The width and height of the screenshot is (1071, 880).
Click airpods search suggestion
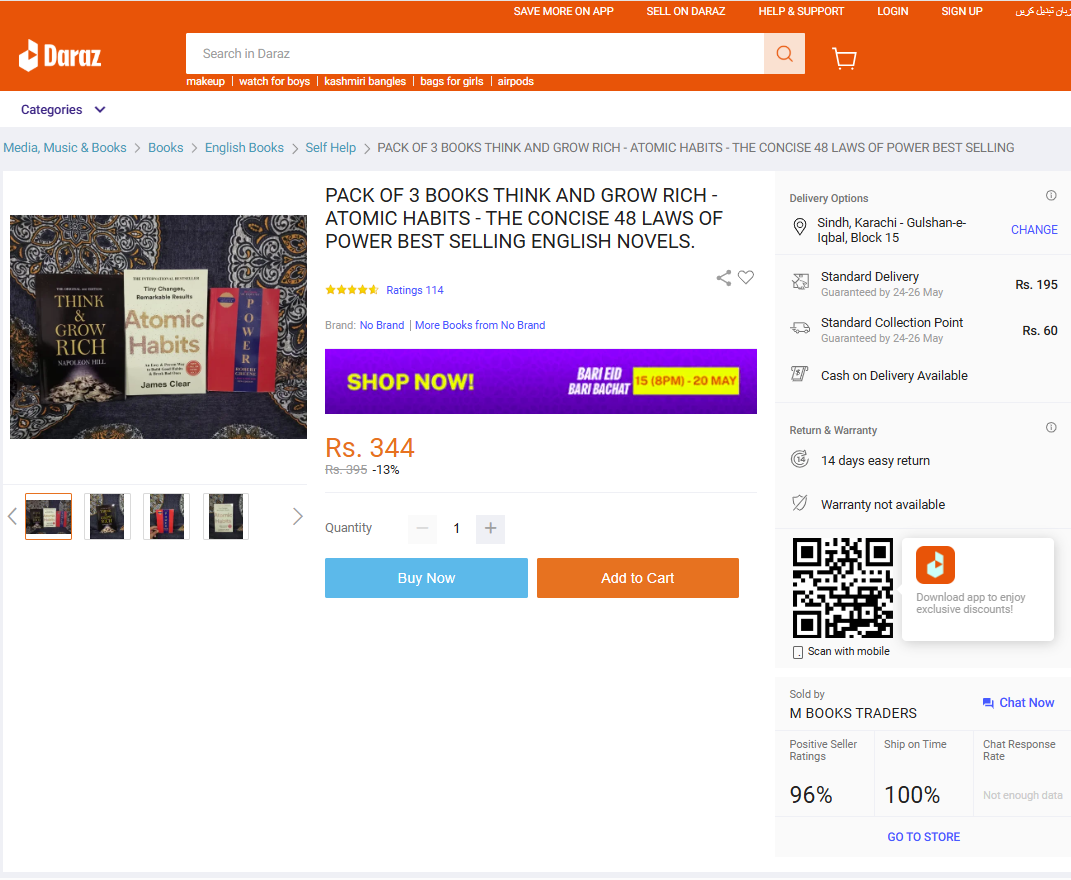pos(516,81)
